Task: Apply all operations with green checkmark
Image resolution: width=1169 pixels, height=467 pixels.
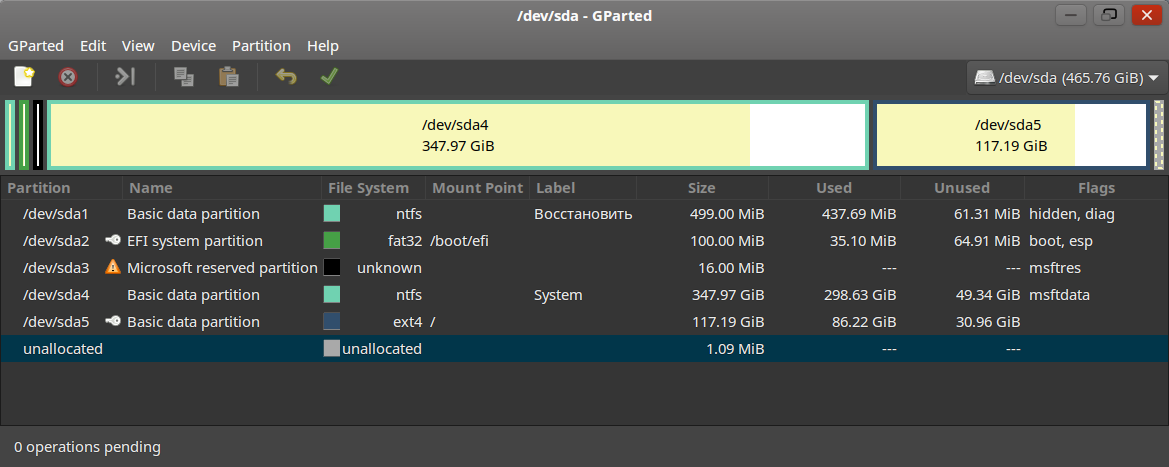Action: (329, 77)
